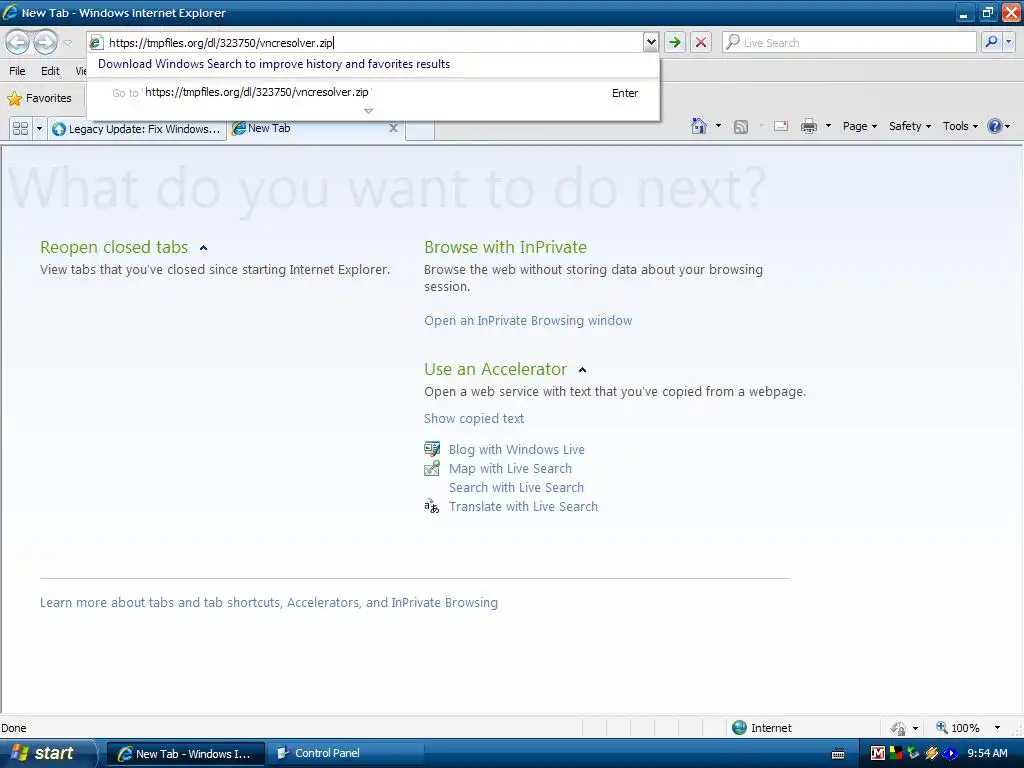
Task: Click the Favorites star button
Action: click(39, 98)
